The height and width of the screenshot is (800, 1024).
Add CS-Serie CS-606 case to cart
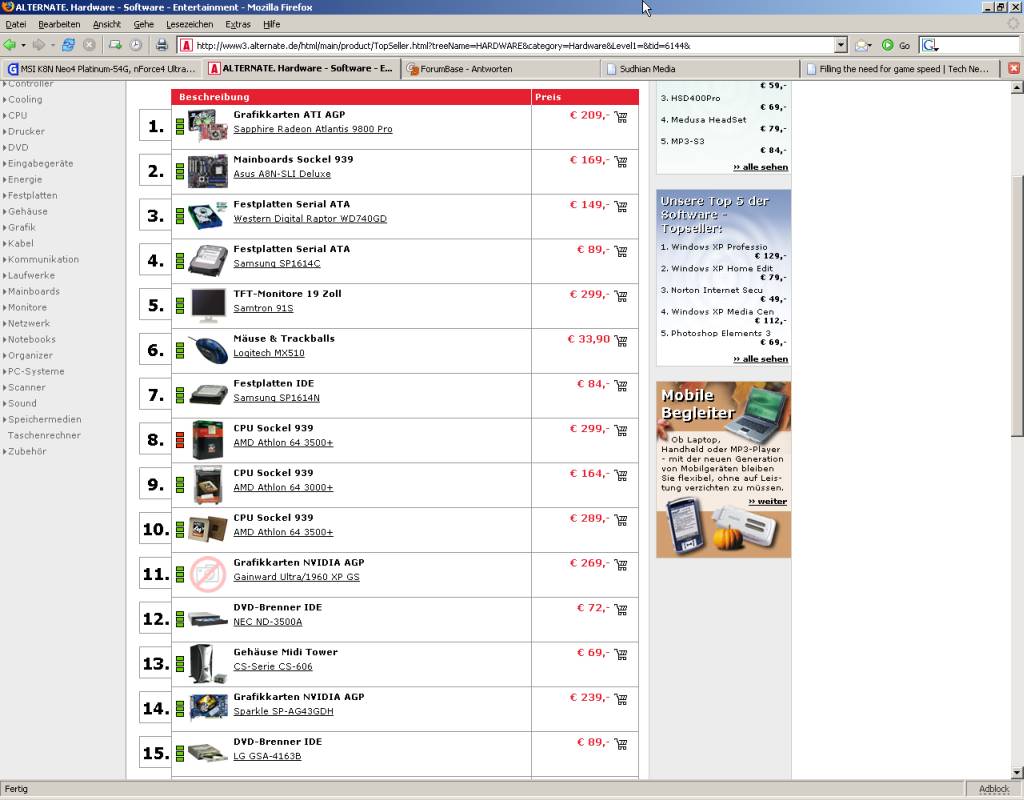[620, 654]
